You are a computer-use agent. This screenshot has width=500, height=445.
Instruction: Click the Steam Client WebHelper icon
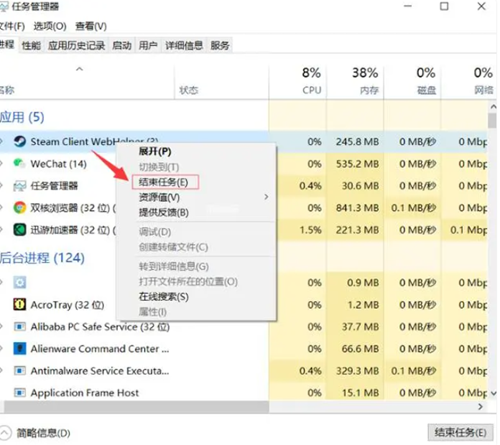tap(20, 142)
